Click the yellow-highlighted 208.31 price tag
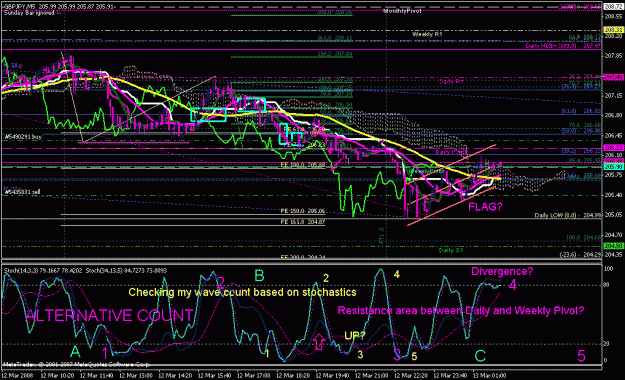The image size is (625, 380). [x=613, y=30]
